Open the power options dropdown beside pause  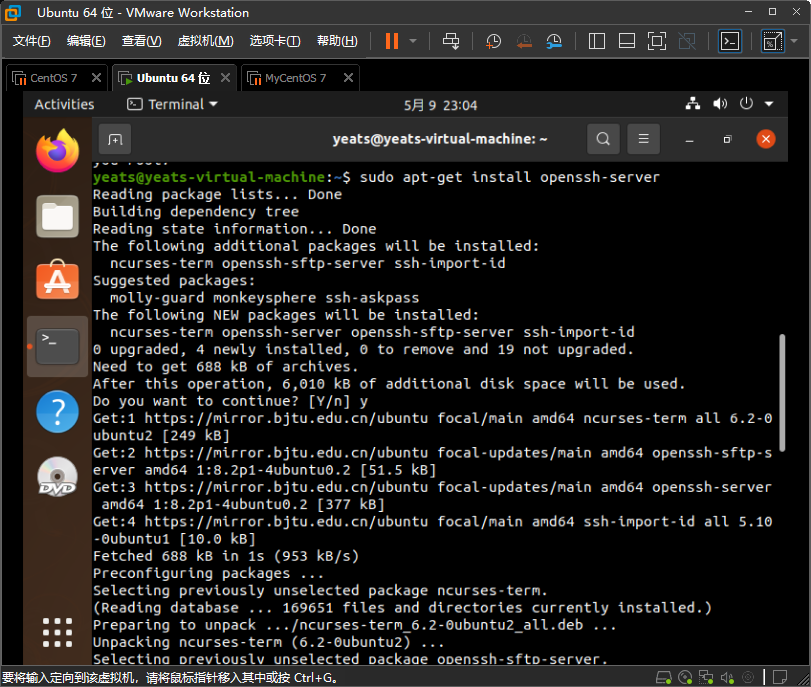click(x=413, y=41)
